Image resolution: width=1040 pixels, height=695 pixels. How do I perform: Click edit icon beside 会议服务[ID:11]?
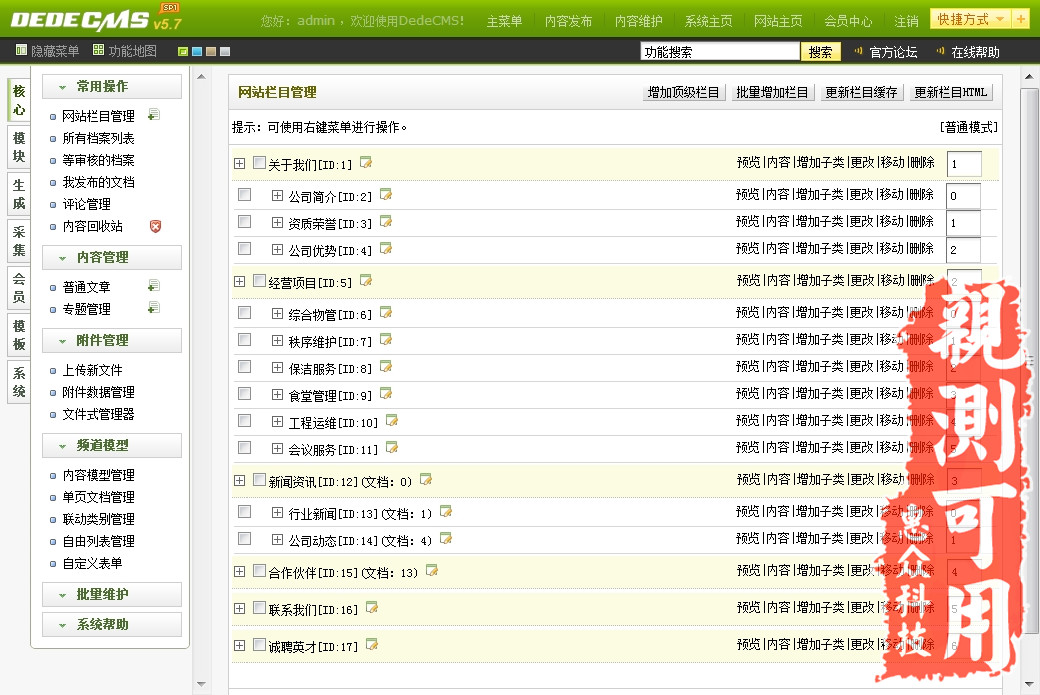[x=392, y=448]
